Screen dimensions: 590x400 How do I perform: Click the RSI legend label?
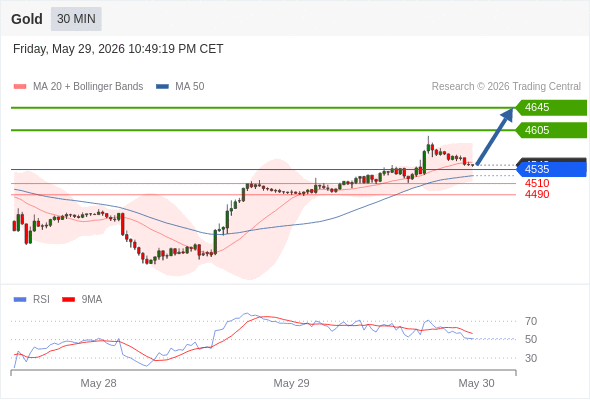point(41,300)
